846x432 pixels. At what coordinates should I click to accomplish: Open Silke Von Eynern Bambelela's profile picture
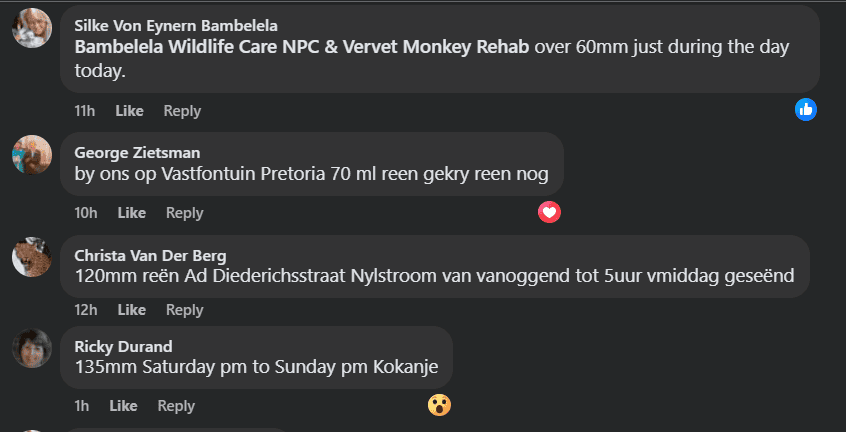pos(31,27)
